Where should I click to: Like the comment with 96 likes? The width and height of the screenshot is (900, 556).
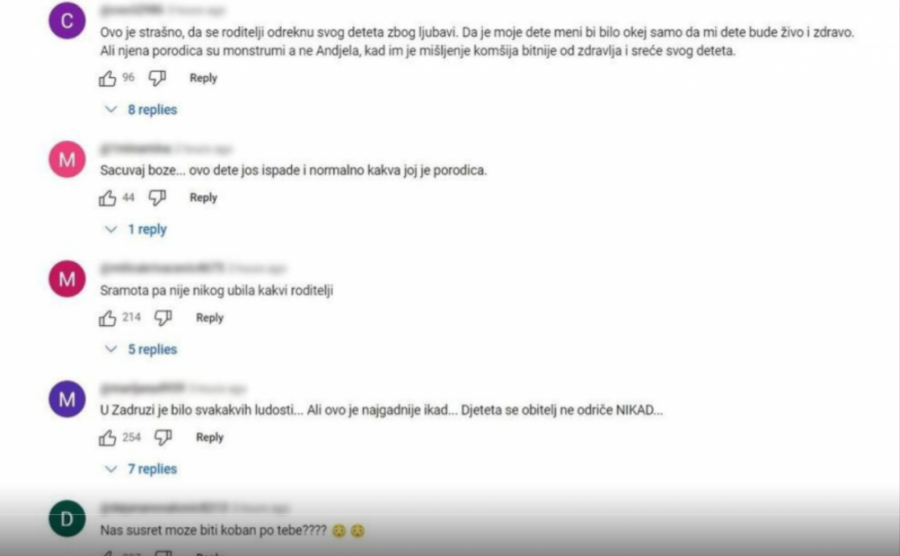pyautogui.click(x=107, y=78)
